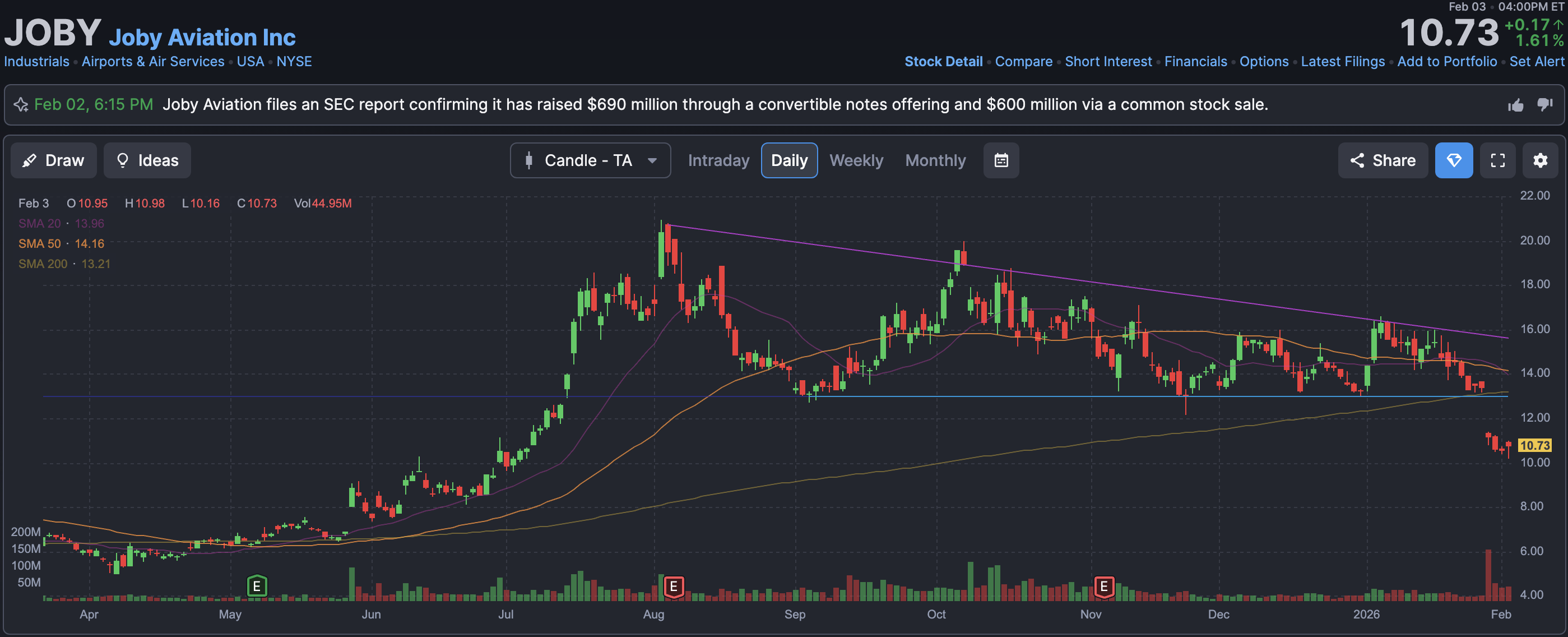Image resolution: width=1568 pixels, height=637 pixels.
Task: Select the Weekly timeframe
Action: click(x=855, y=160)
